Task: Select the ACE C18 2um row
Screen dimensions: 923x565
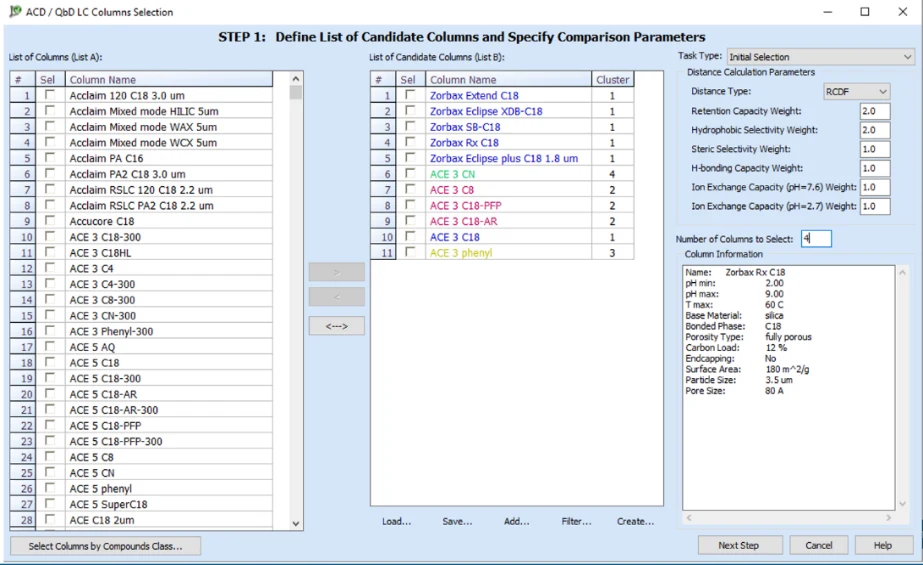Action: (141, 520)
